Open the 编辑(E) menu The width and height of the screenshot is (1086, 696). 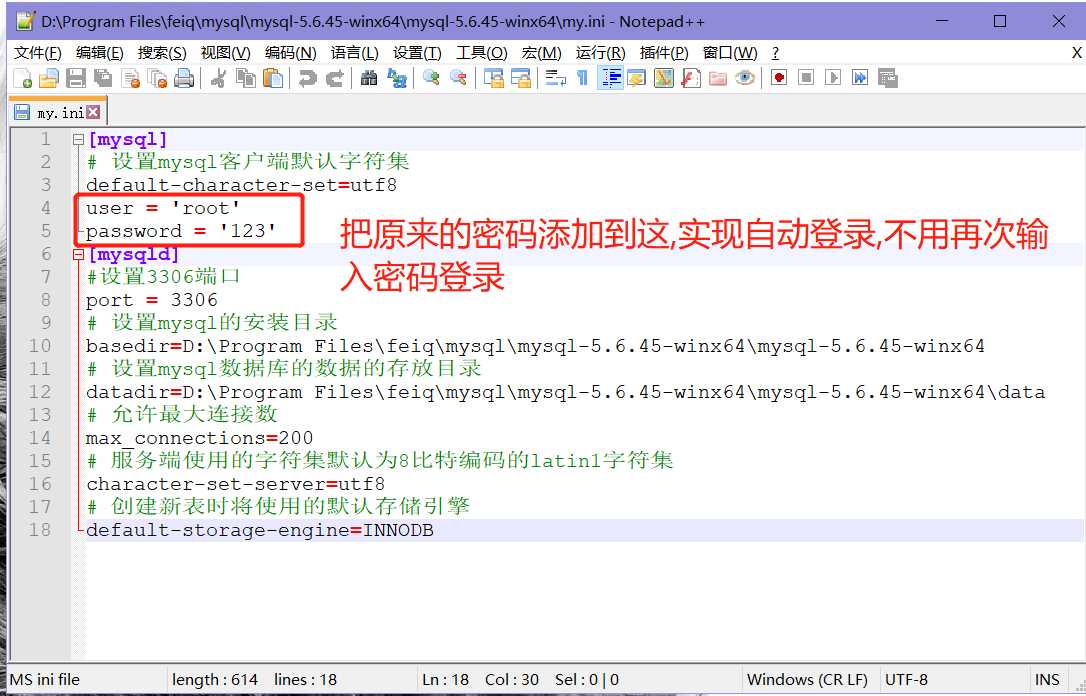(x=100, y=53)
